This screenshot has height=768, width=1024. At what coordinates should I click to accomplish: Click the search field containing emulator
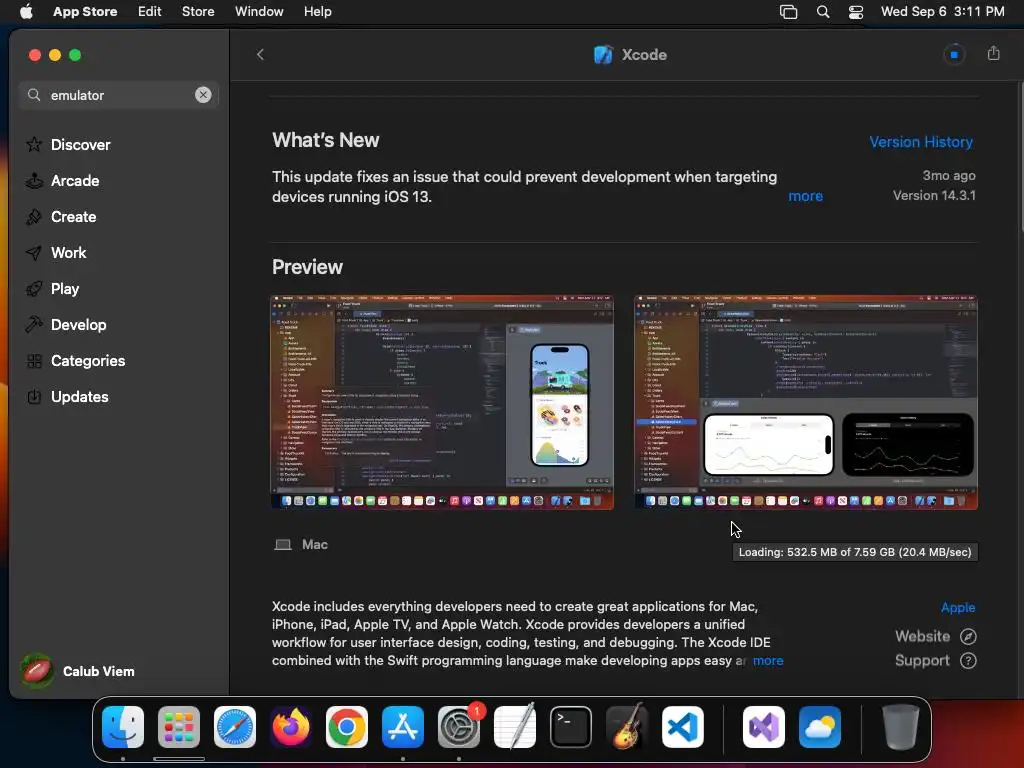click(x=118, y=95)
